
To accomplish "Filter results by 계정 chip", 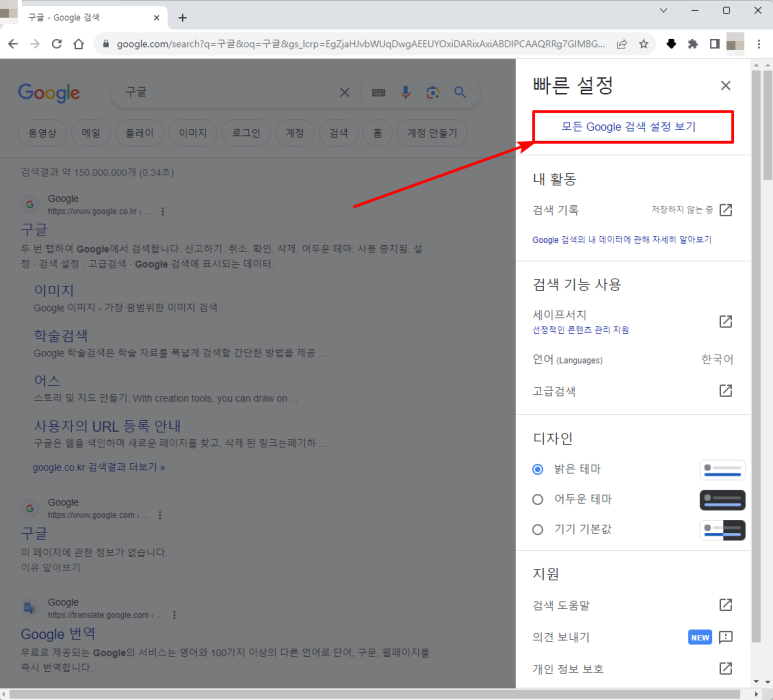I will pos(295,133).
